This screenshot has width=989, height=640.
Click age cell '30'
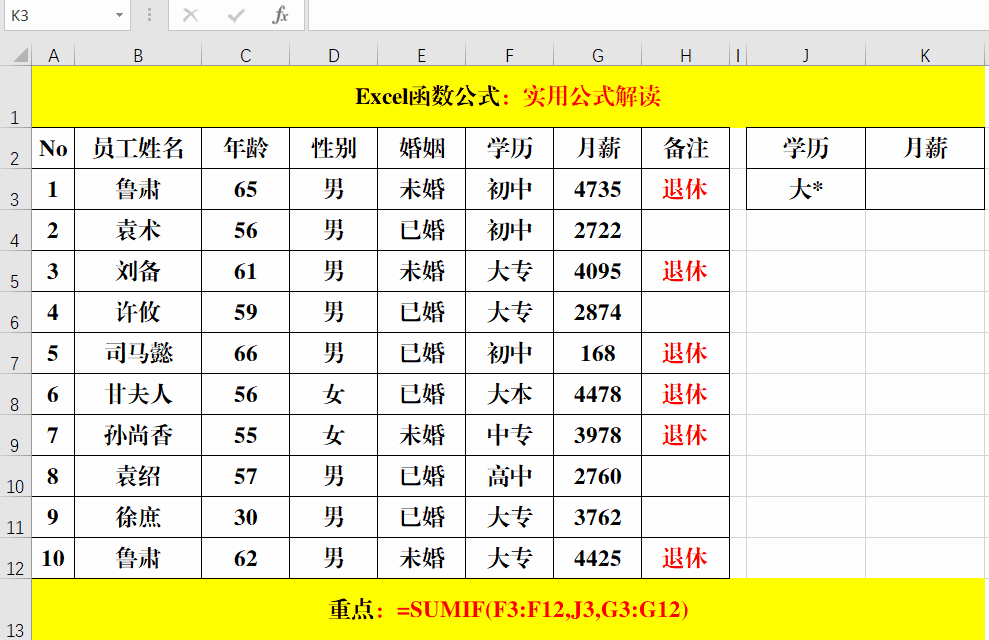click(x=245, y=517)
